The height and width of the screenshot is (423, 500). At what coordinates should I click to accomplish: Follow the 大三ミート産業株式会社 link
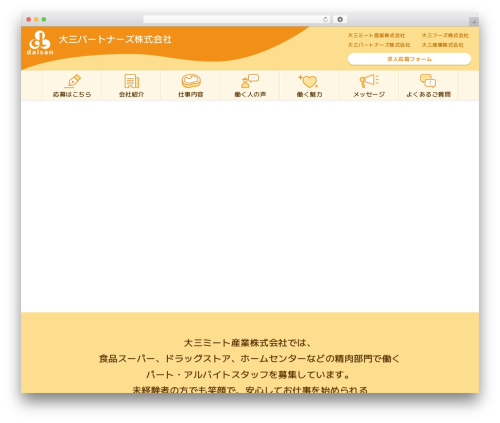click(376, 35)
